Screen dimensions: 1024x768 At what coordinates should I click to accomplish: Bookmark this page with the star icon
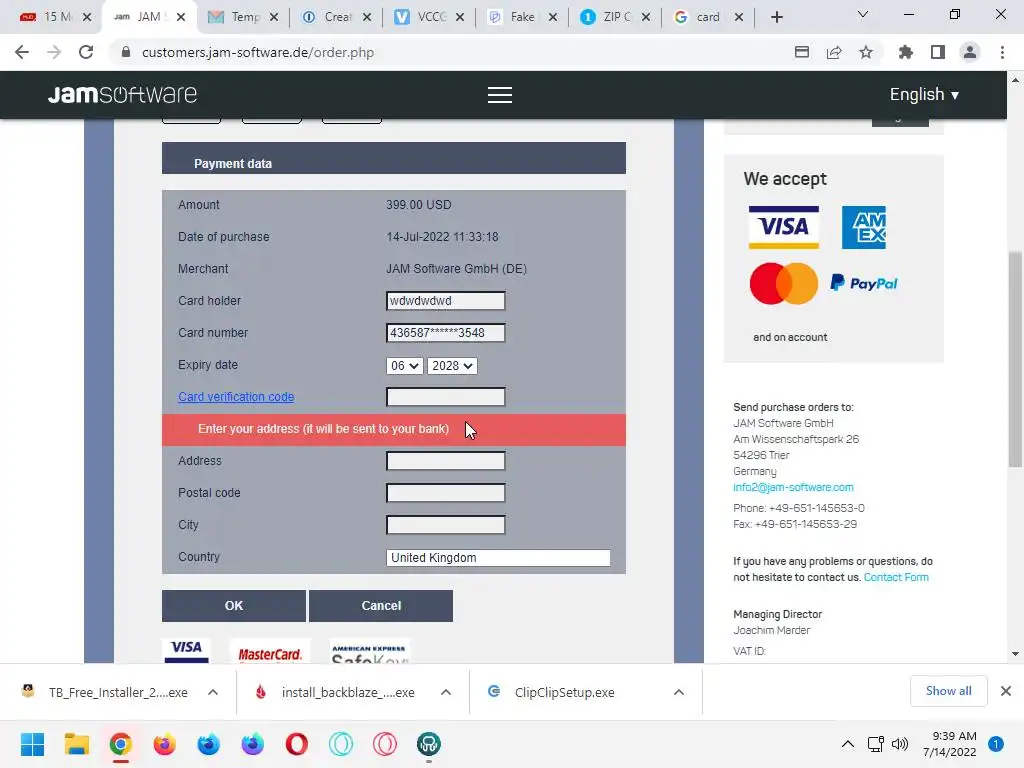(x=865, y=52)
